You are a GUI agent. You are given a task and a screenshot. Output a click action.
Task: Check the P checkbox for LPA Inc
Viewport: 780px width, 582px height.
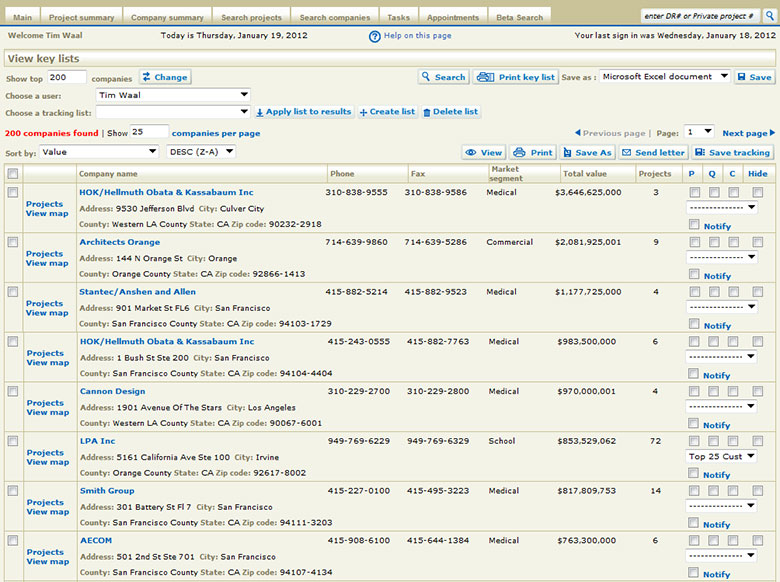pos(694,441)
